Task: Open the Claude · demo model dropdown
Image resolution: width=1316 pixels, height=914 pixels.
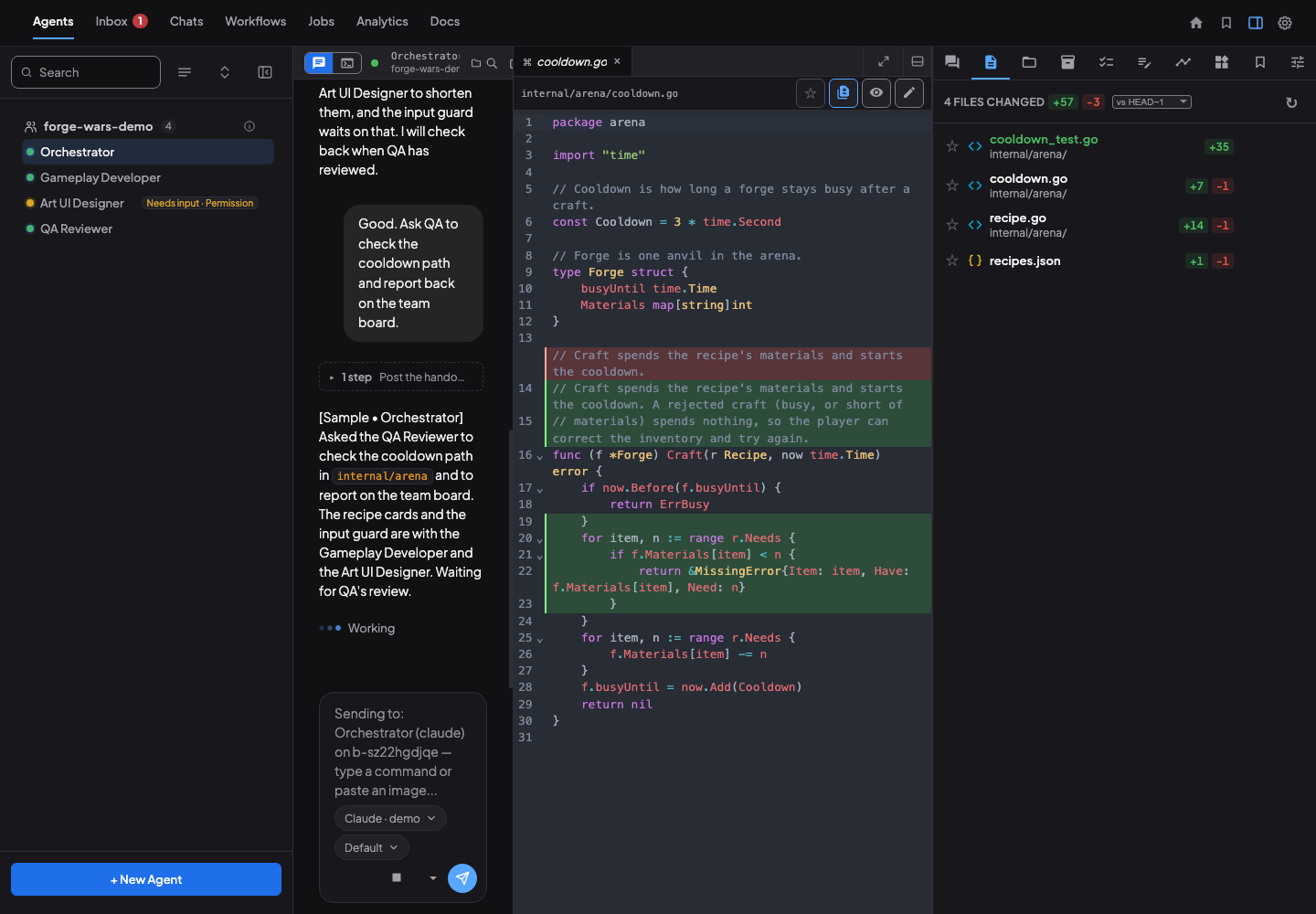Action: pyautogui.click(x=390, y=819)
